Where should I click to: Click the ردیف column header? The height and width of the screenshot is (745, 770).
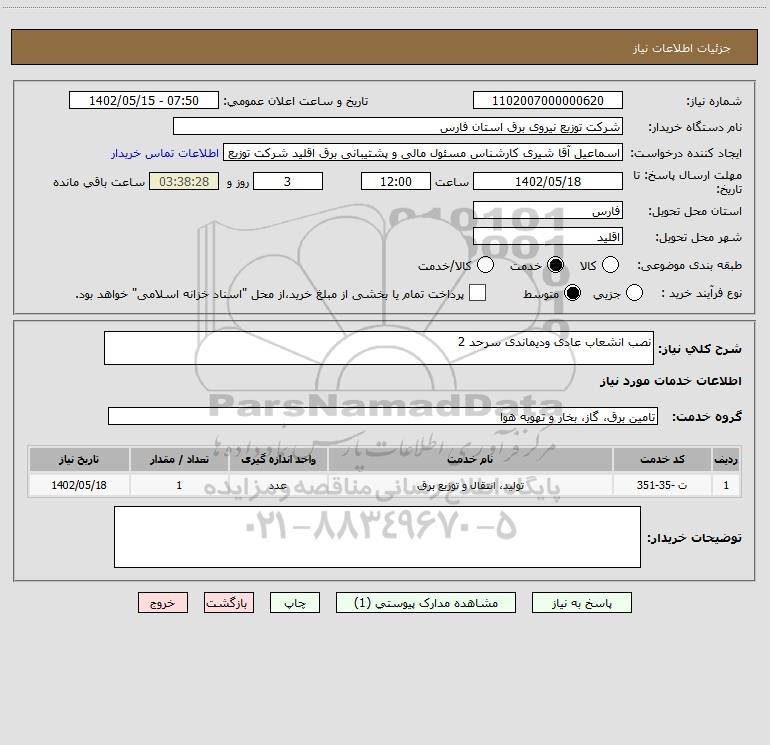(x=726, y=460)
